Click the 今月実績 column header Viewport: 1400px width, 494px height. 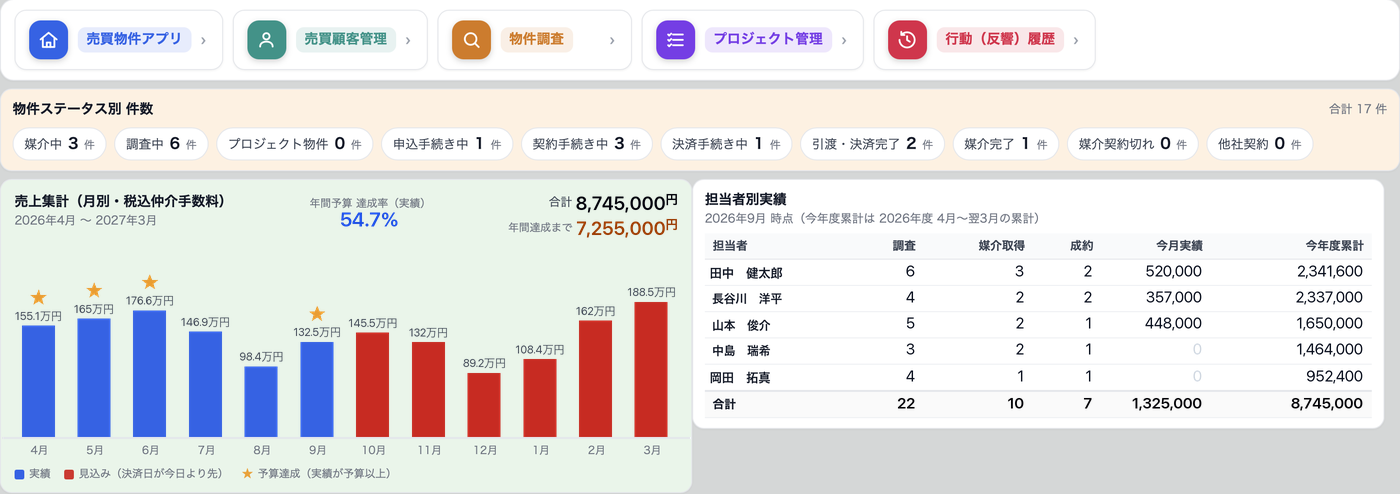[x=1179, y=246]
